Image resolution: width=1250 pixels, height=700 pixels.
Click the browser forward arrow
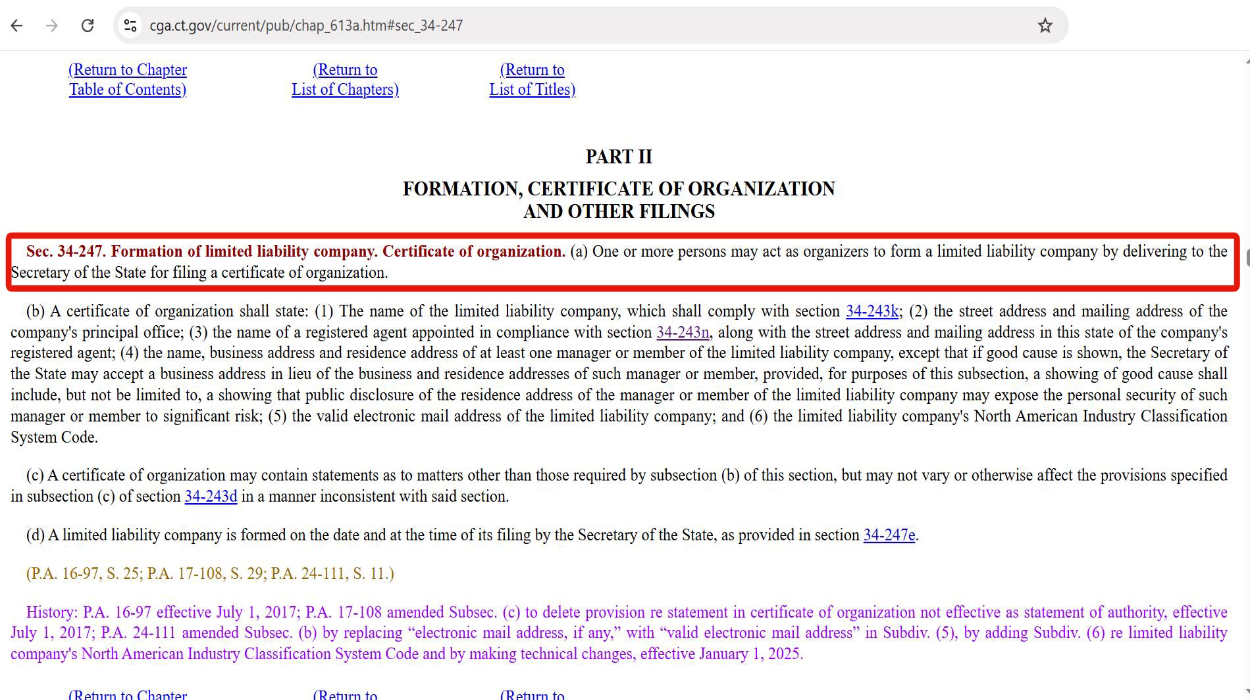pyautogui.click(x=52, y=26)
